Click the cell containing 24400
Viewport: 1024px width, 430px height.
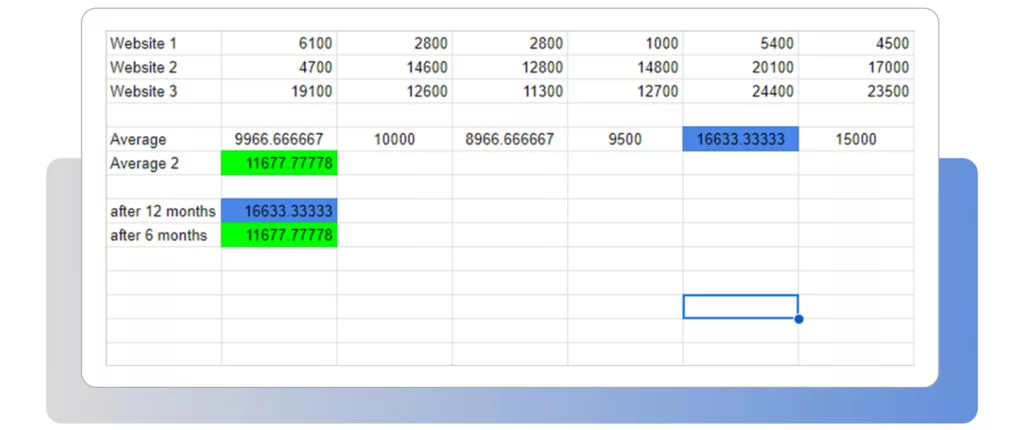[x=741, y=91]
